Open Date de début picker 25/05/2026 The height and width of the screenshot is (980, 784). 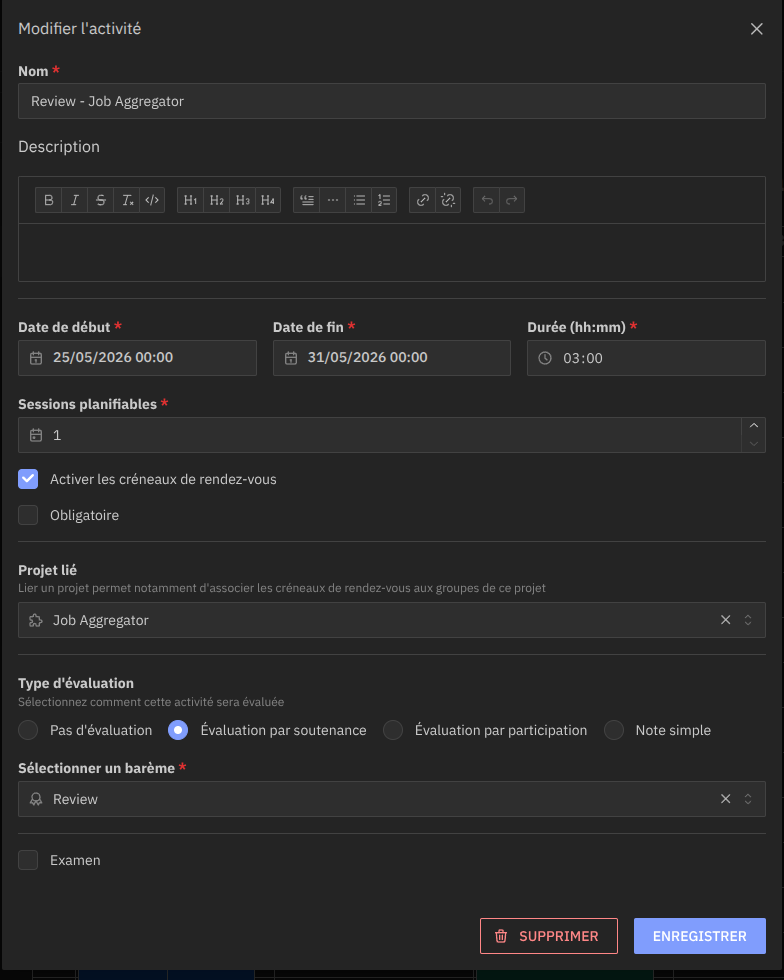coord(138,358)
